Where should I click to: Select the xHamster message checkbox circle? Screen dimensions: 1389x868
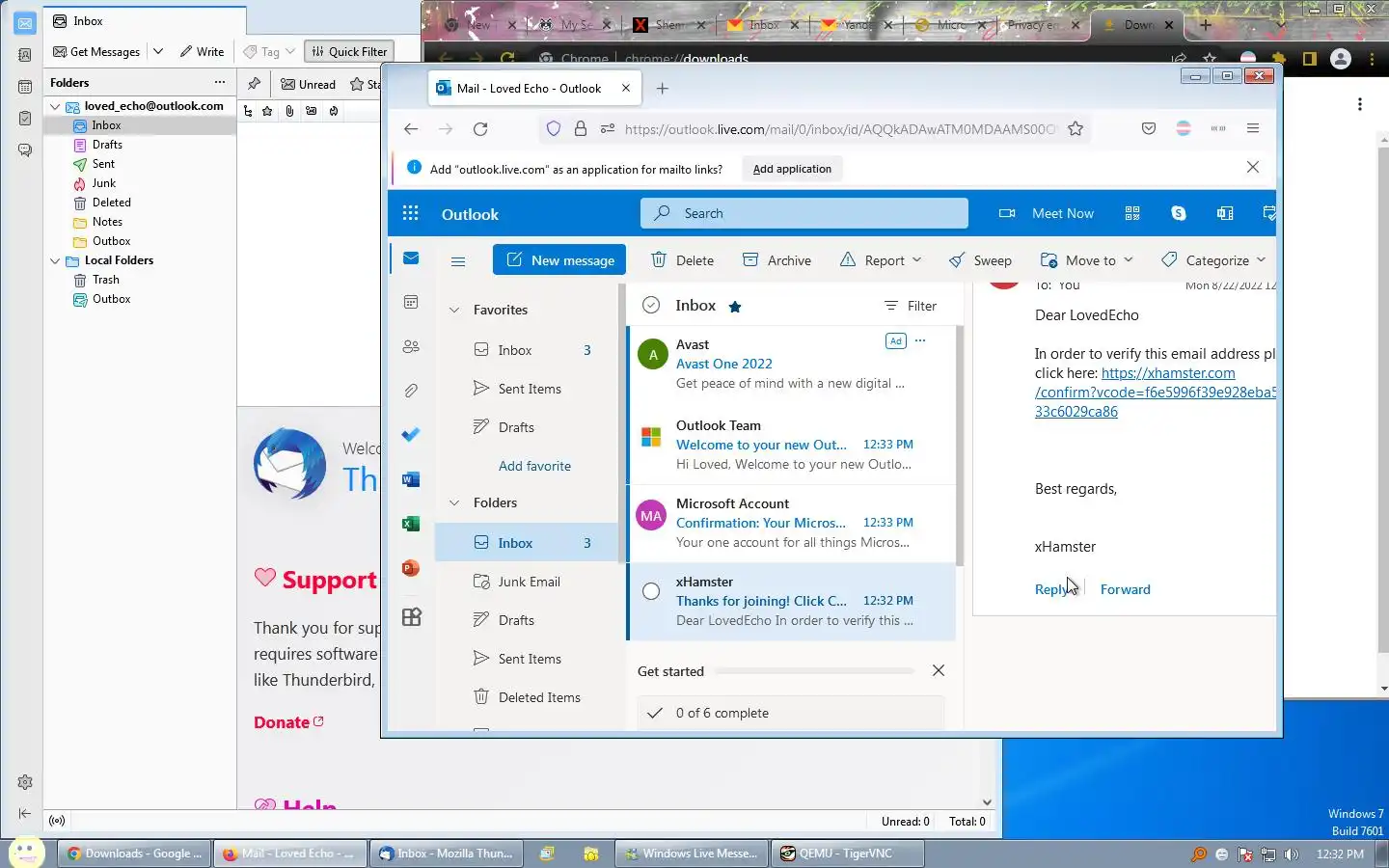pyautogui.click(x=651, y=591)
